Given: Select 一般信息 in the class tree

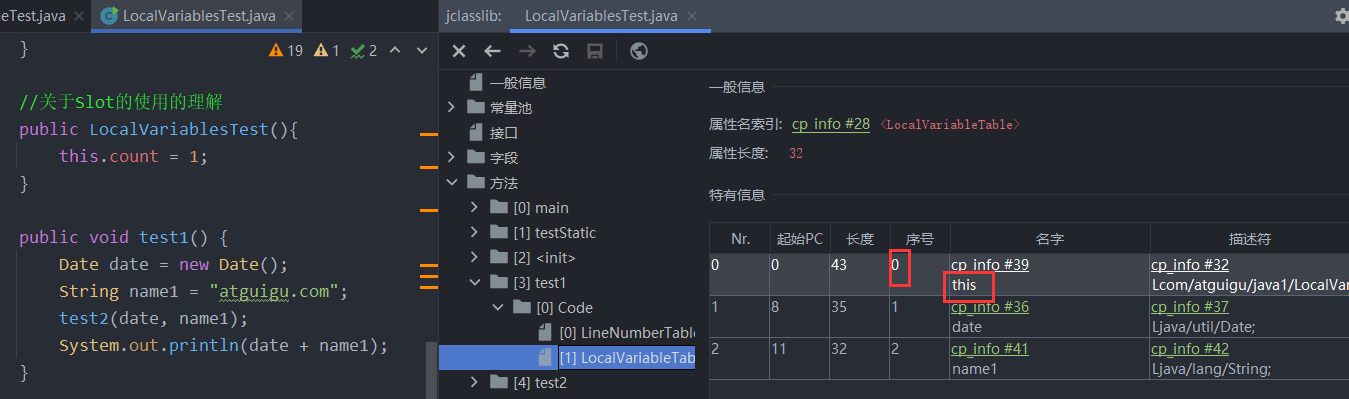Looking at the screenshot, I should pyautogui.click(x=518, y=83).
